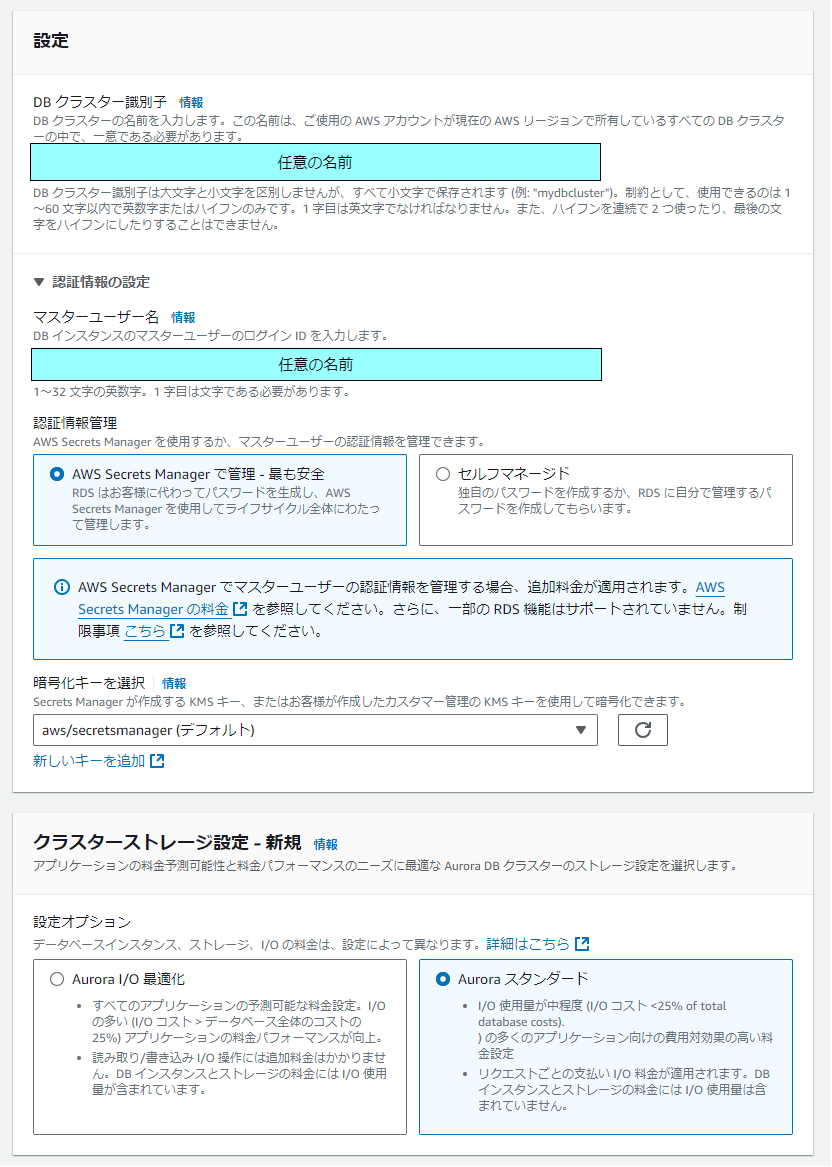Click the 設定 panel heading
Viewport: 832px width, 1167px height.
[51, 41]
